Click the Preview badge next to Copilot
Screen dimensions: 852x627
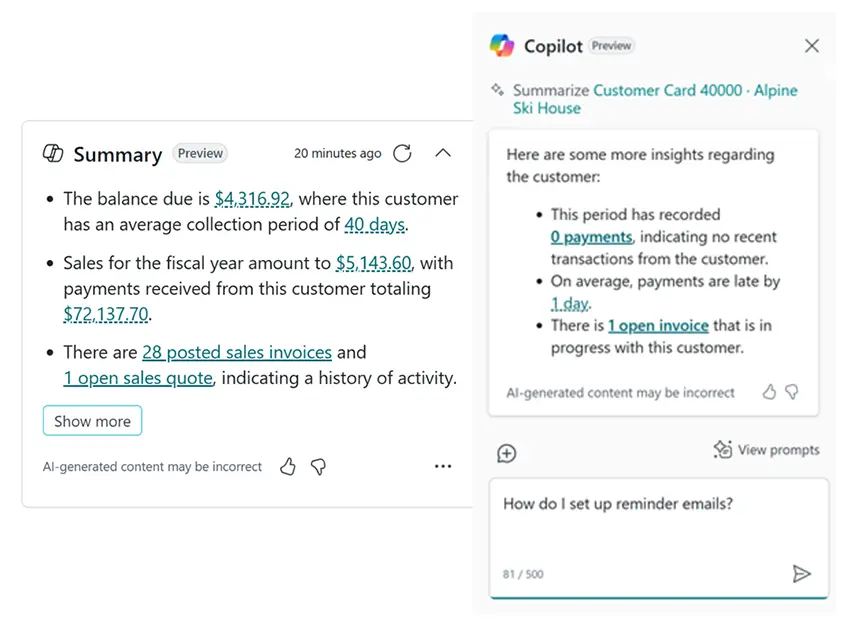tap(612, 46)
